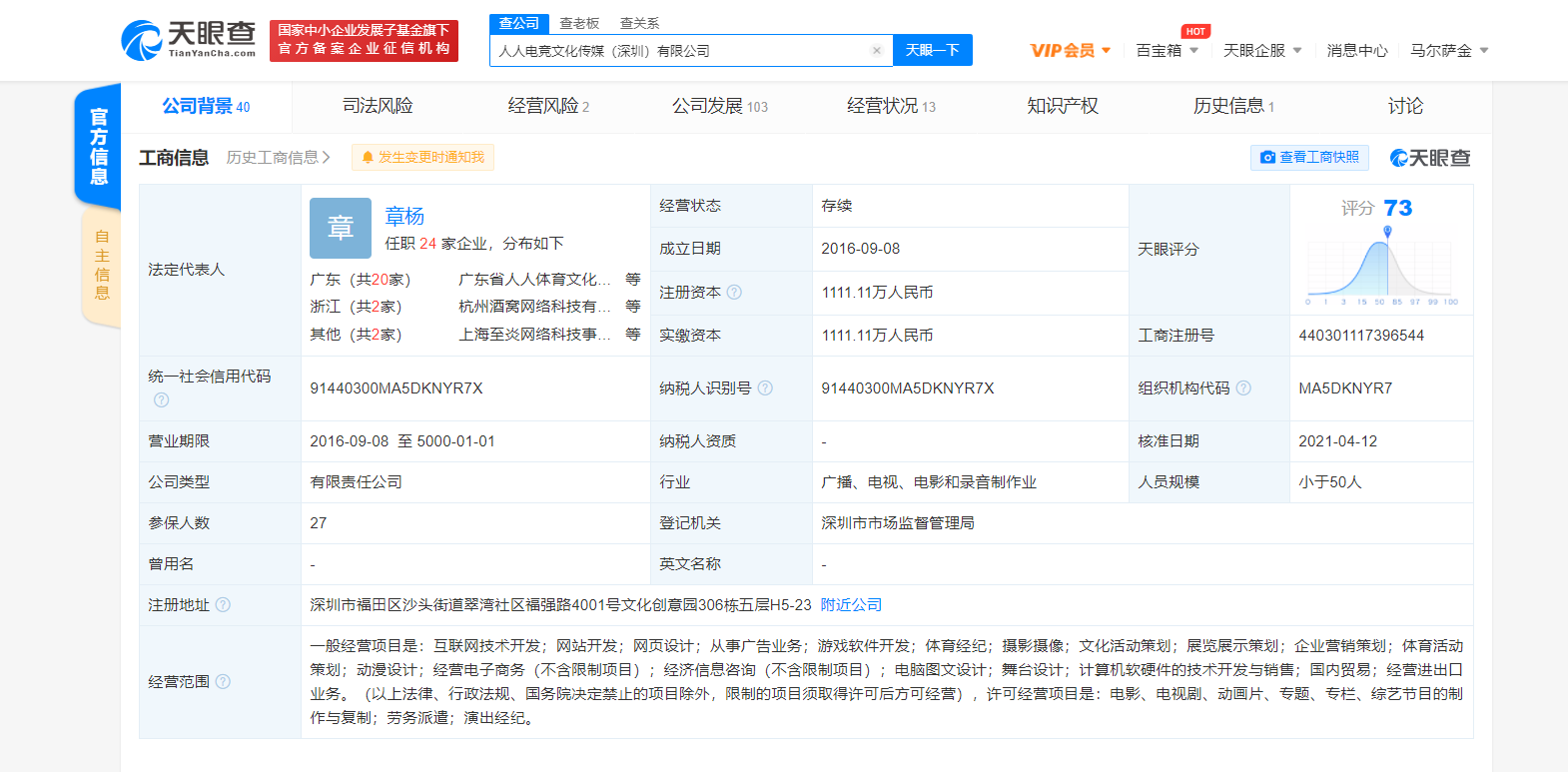This screenshot has width=1568, height=772.
Task: Open user menu 马尔萨金
Action: pyautogui.click(x=1449, y=50)
